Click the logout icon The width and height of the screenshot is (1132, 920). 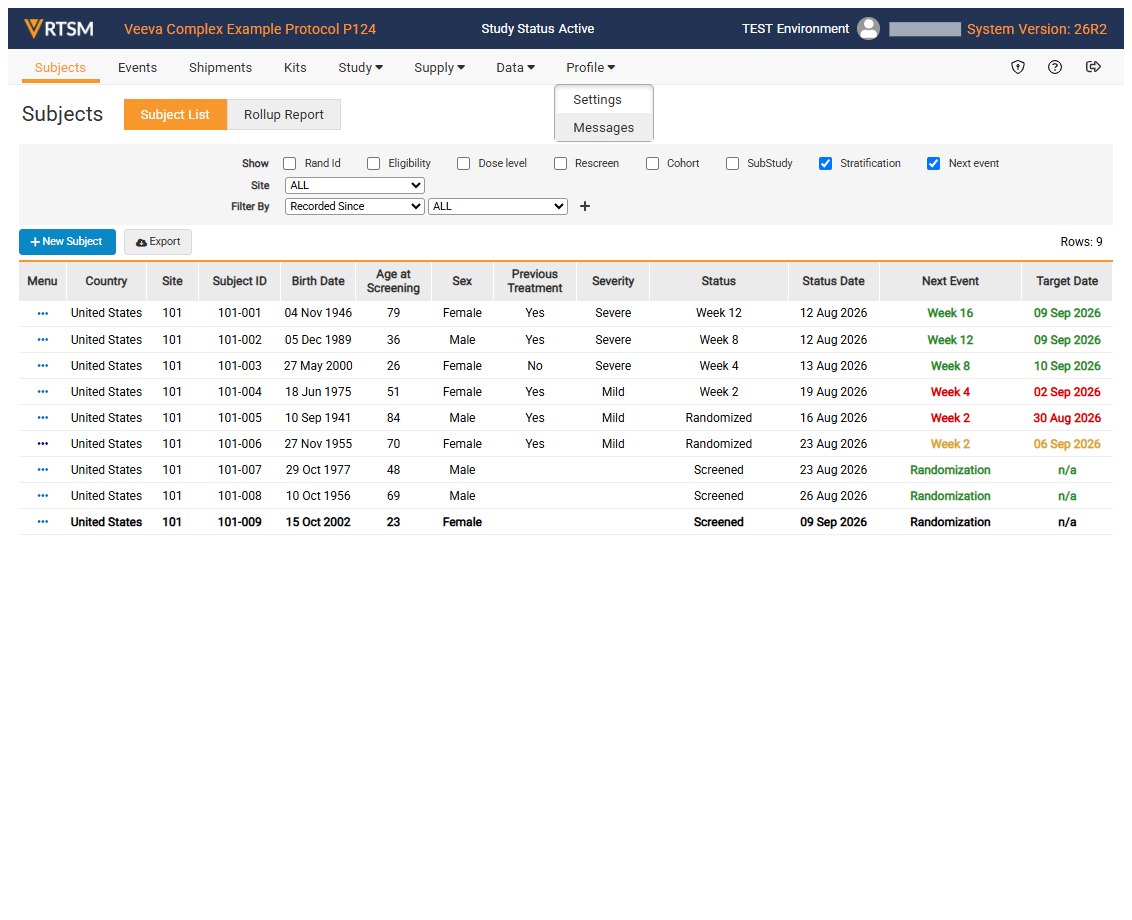[x=1093, y=67]
